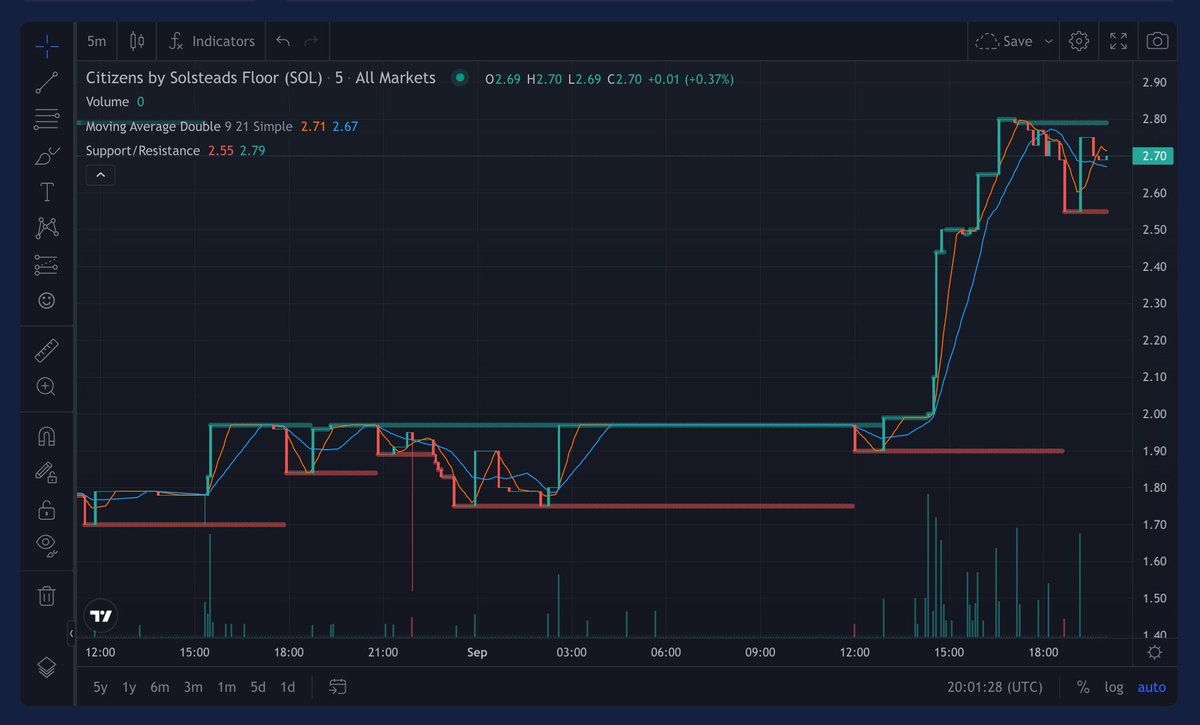Expand the left toolbar collapse arrow
The width and height of the screenshot is (1200, 725).
click(71, 634)
